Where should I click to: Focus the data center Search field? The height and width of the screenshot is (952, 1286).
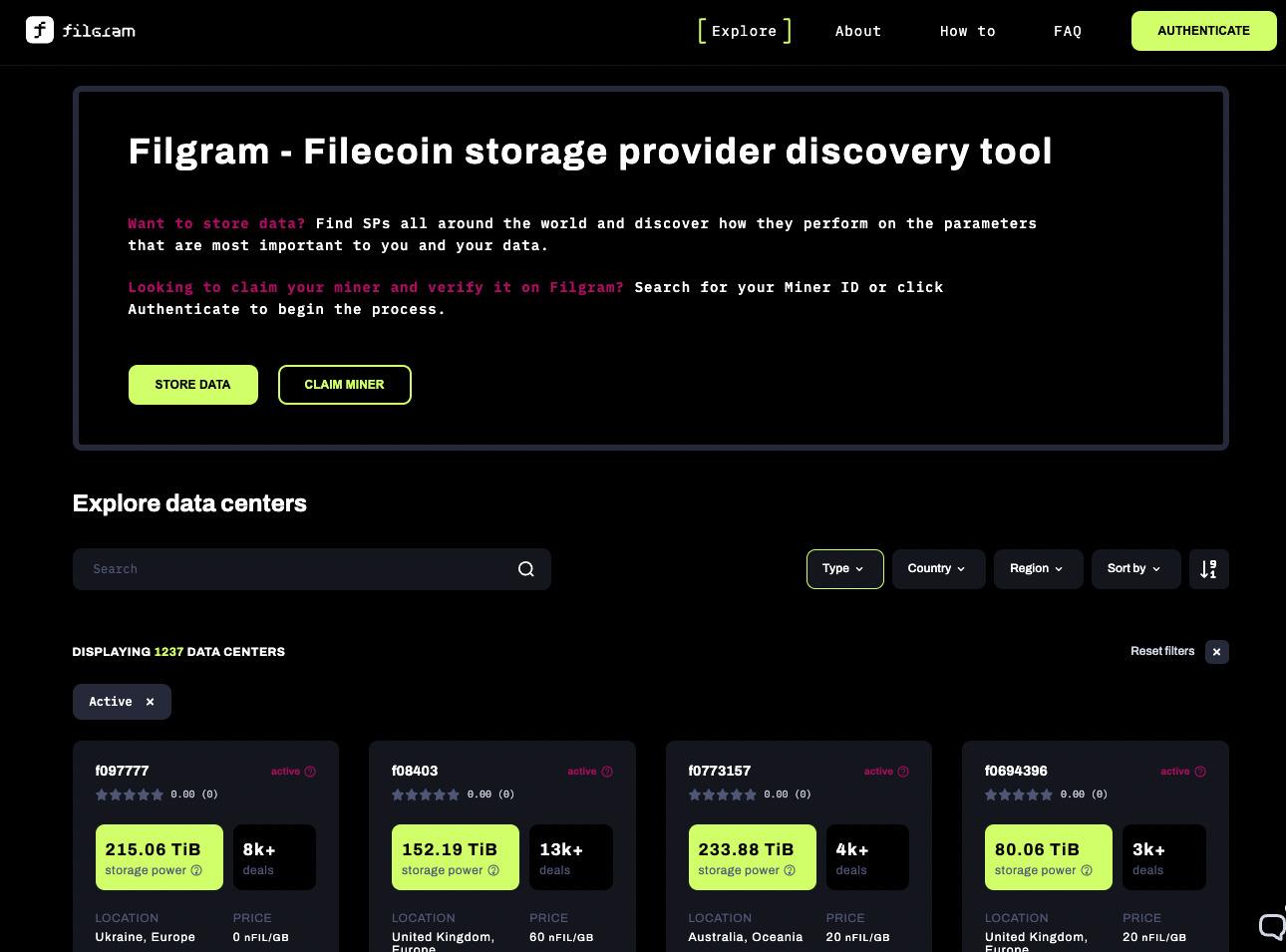coord(312,569)
